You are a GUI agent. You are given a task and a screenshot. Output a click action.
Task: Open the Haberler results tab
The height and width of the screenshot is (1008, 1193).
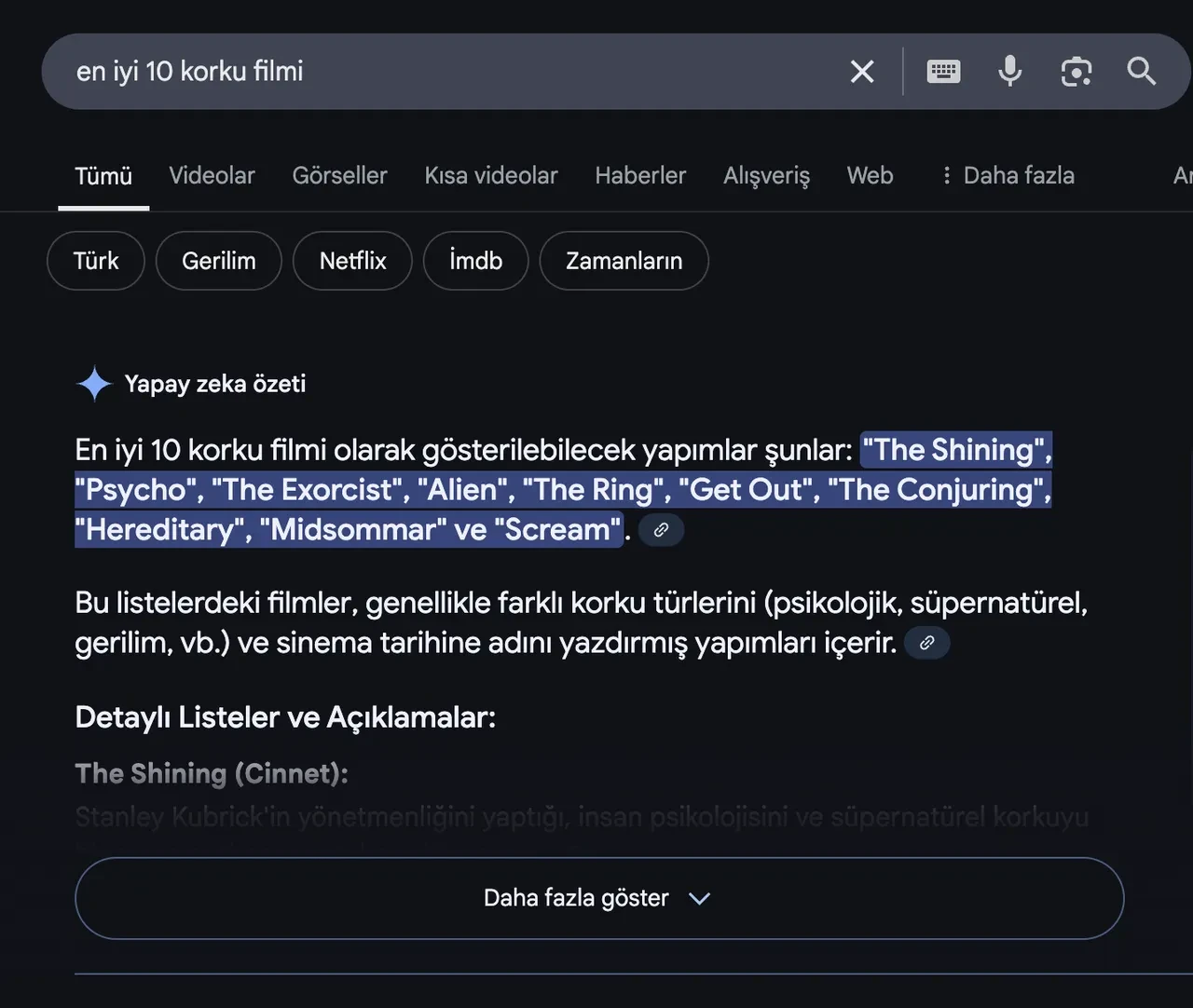point(640,175)
